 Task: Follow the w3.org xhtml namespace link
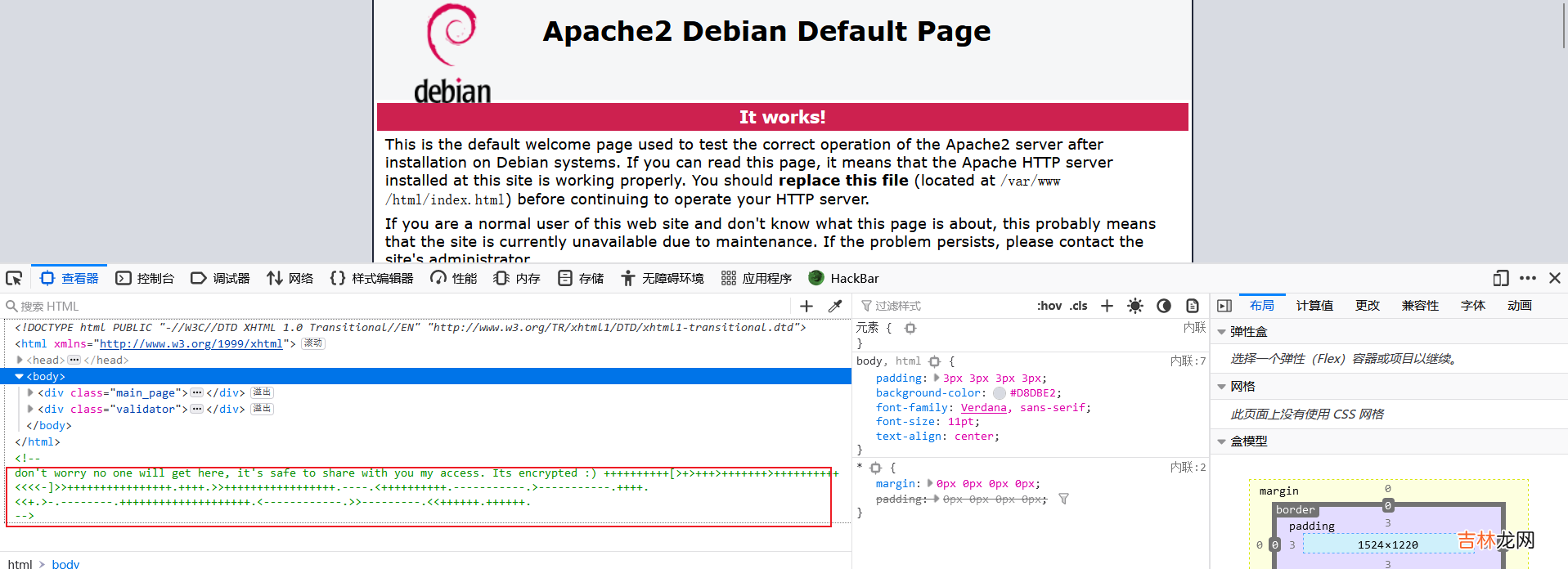coord(191,344)
